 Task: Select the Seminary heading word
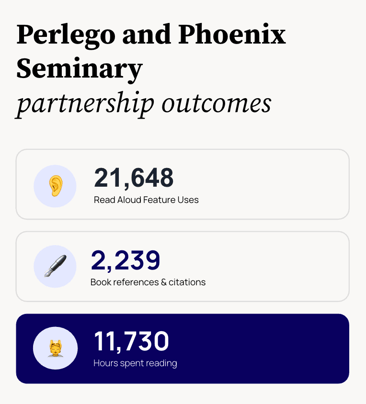pos(79,69)
